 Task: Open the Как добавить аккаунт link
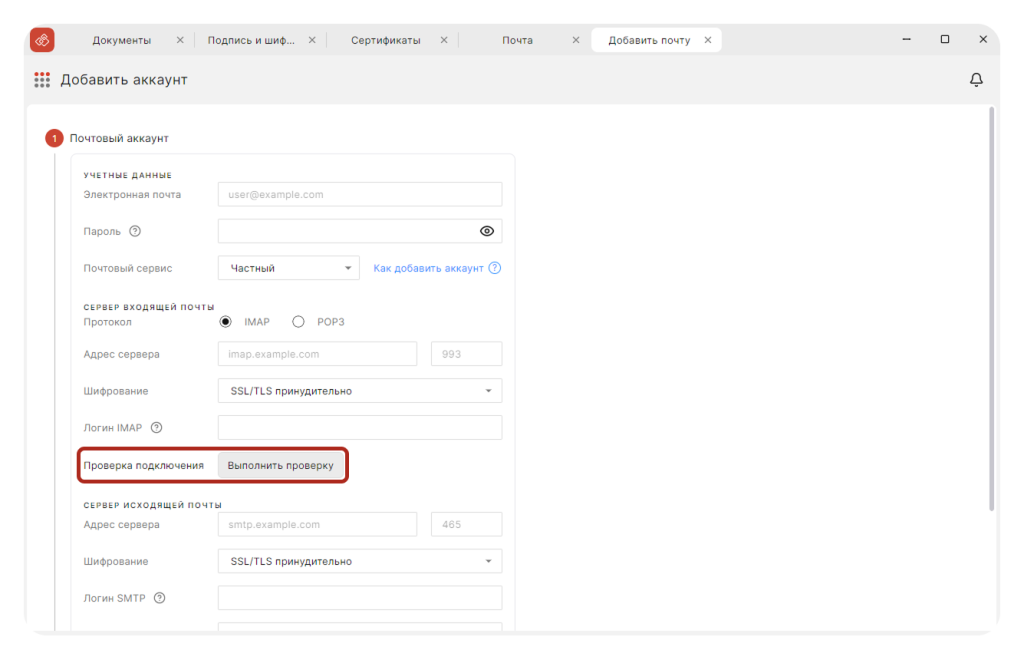428,268
